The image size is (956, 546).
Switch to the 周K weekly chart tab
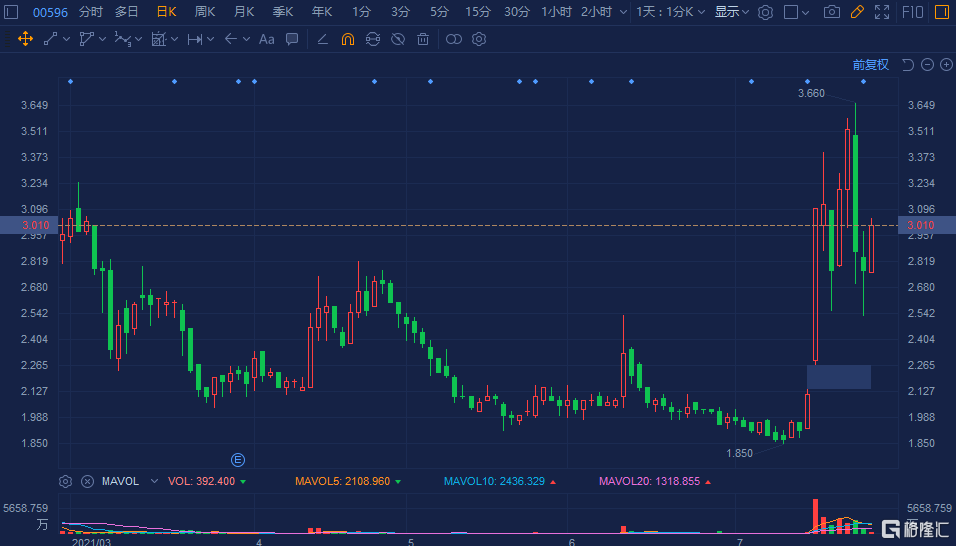205,12
